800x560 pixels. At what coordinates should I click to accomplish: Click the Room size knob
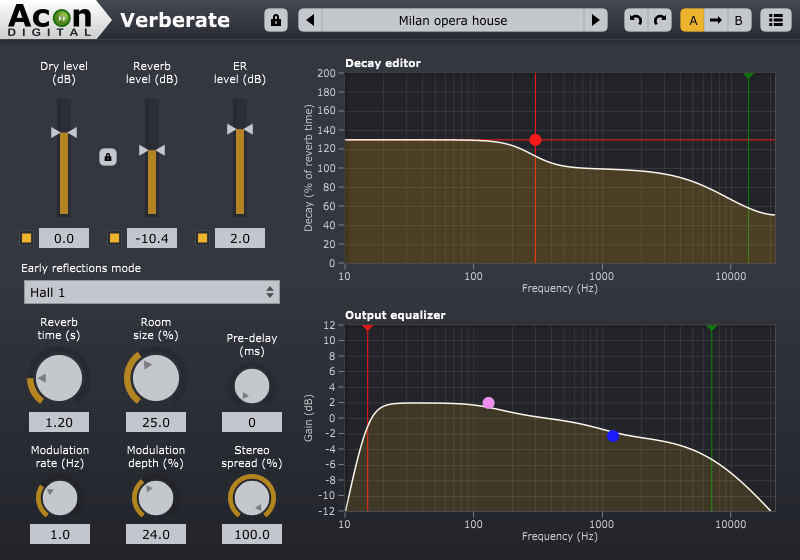[x=156, y=378]
